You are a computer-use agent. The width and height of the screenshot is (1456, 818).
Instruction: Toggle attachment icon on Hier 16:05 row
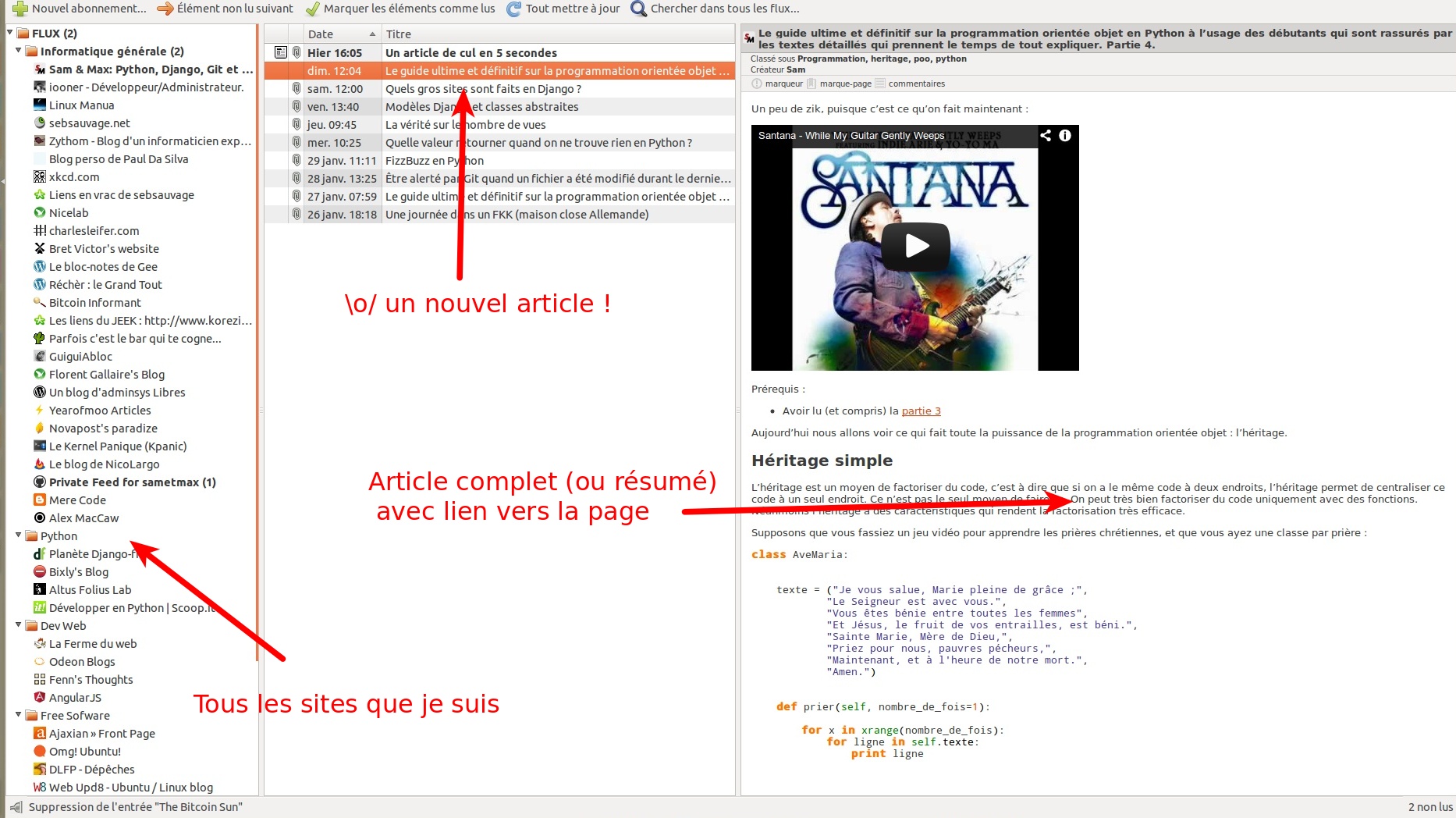(297, 52)
